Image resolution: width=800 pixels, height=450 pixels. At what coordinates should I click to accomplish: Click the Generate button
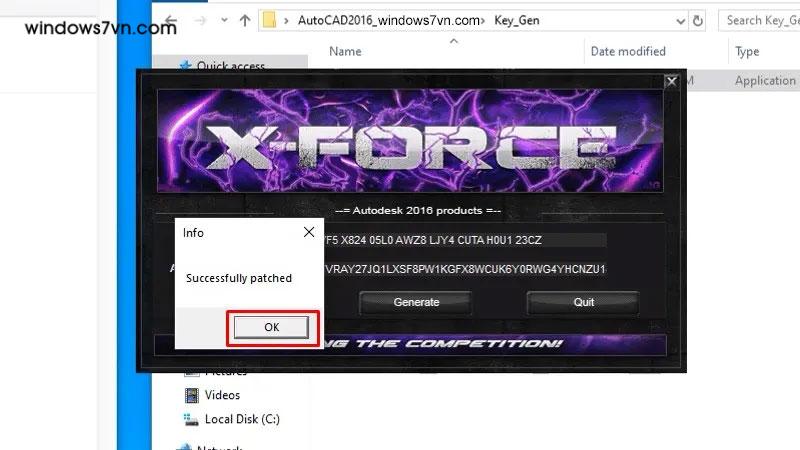tap(416, 302)
